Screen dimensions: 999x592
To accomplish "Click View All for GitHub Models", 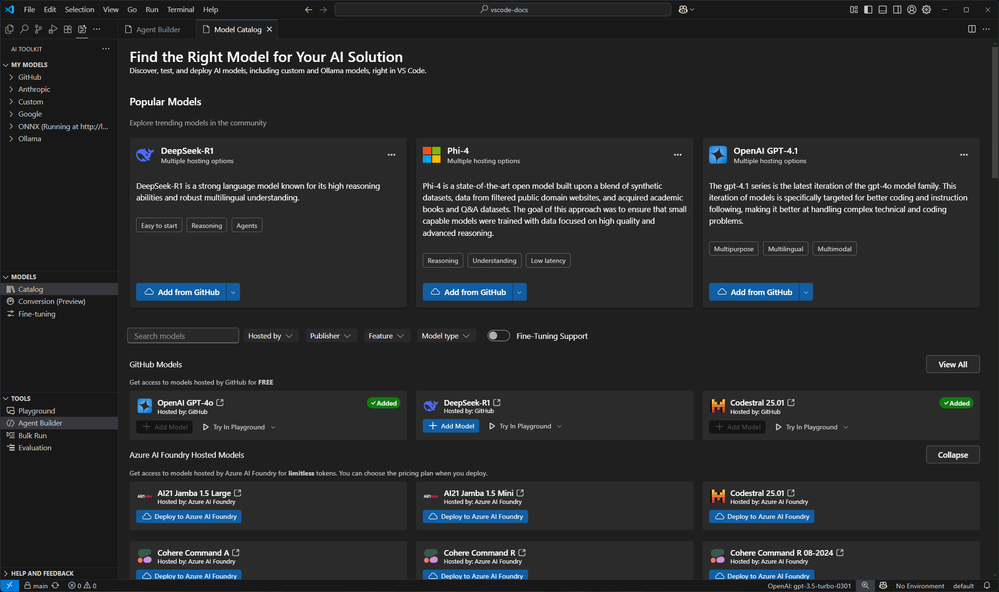I will click(952, 365).
